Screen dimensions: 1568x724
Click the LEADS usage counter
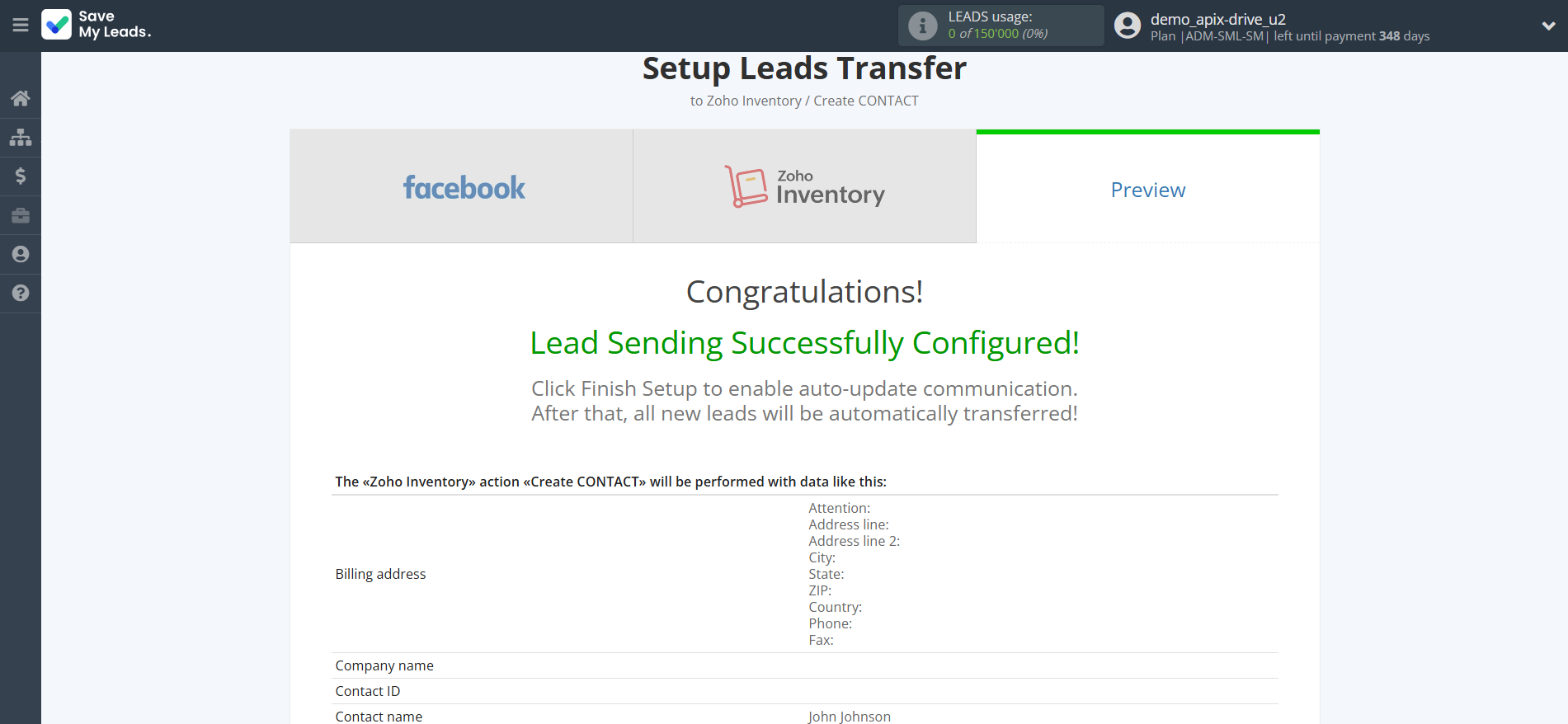point(997,34)
